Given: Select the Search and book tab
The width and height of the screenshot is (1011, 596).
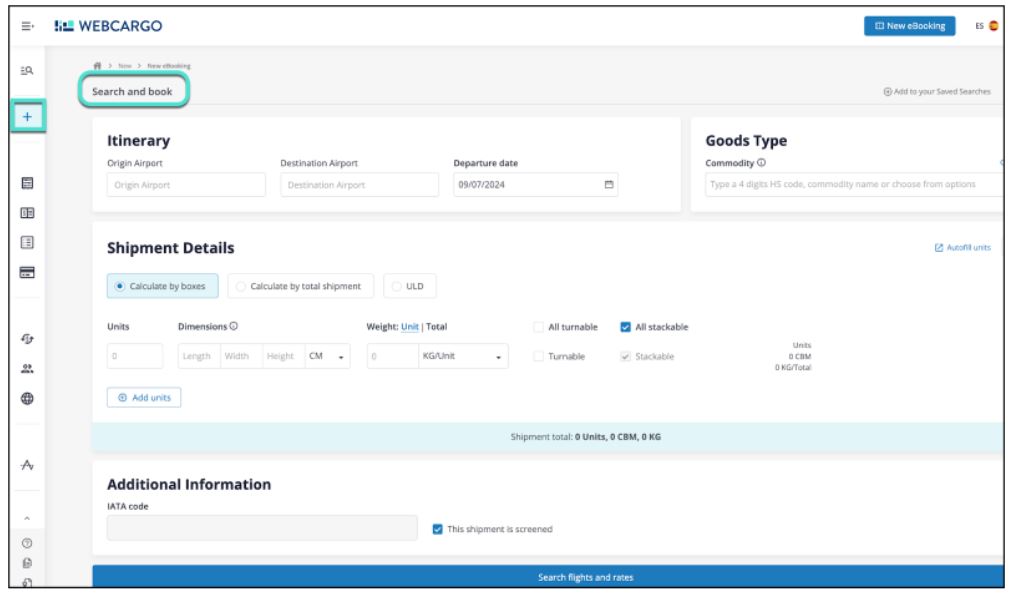Looking at the screenshot, I should (132, 92).
